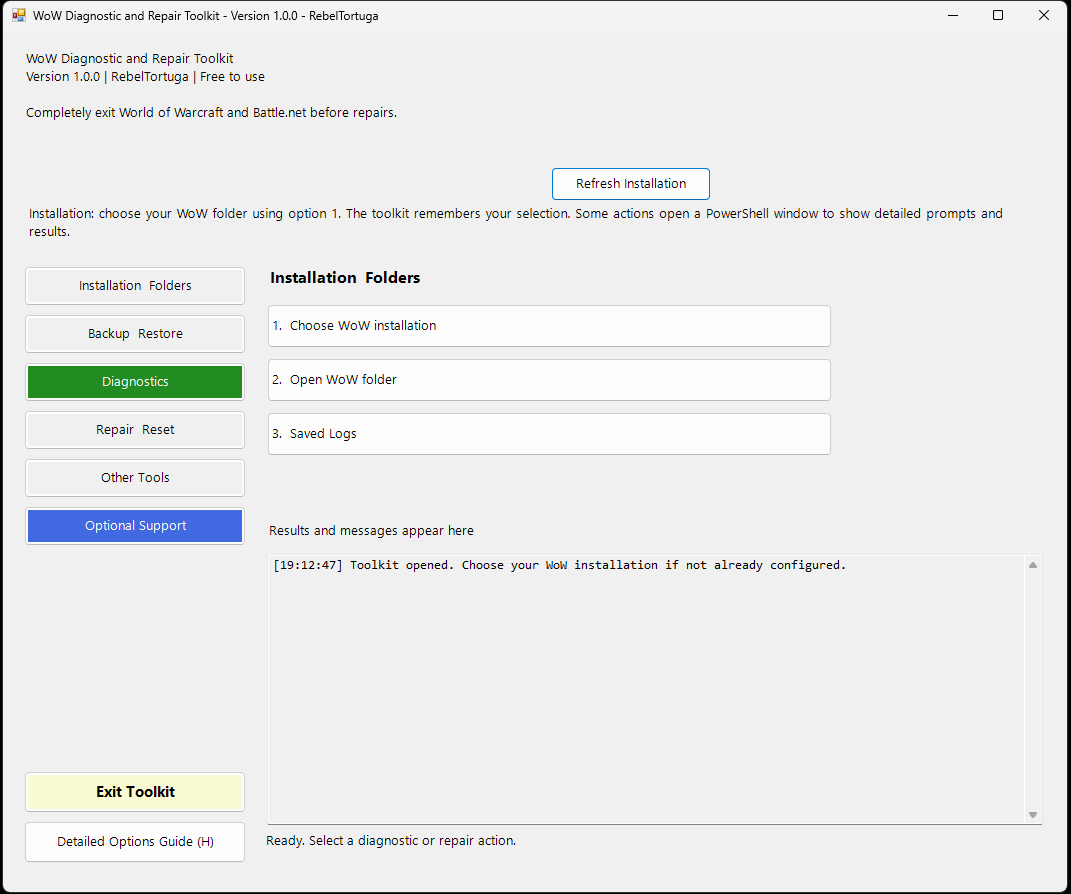Choose WoW installation option 1
The height and width of the screenshot is (894, 1071).
549,326
